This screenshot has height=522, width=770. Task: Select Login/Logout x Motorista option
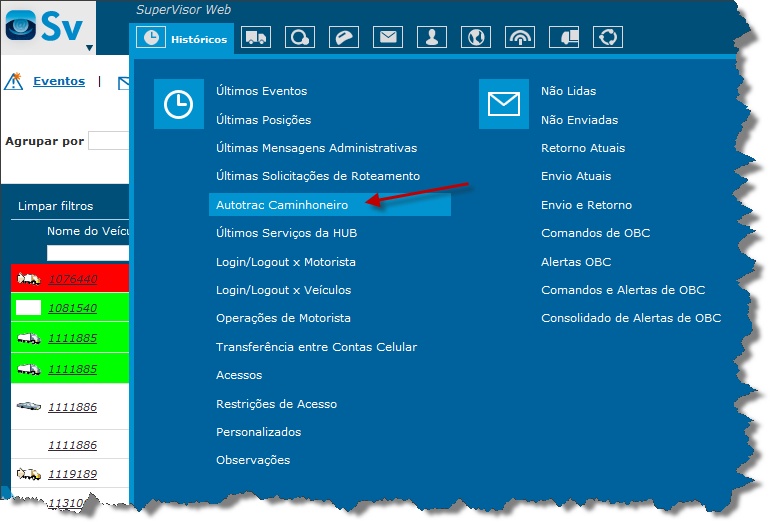click(286, 262)
